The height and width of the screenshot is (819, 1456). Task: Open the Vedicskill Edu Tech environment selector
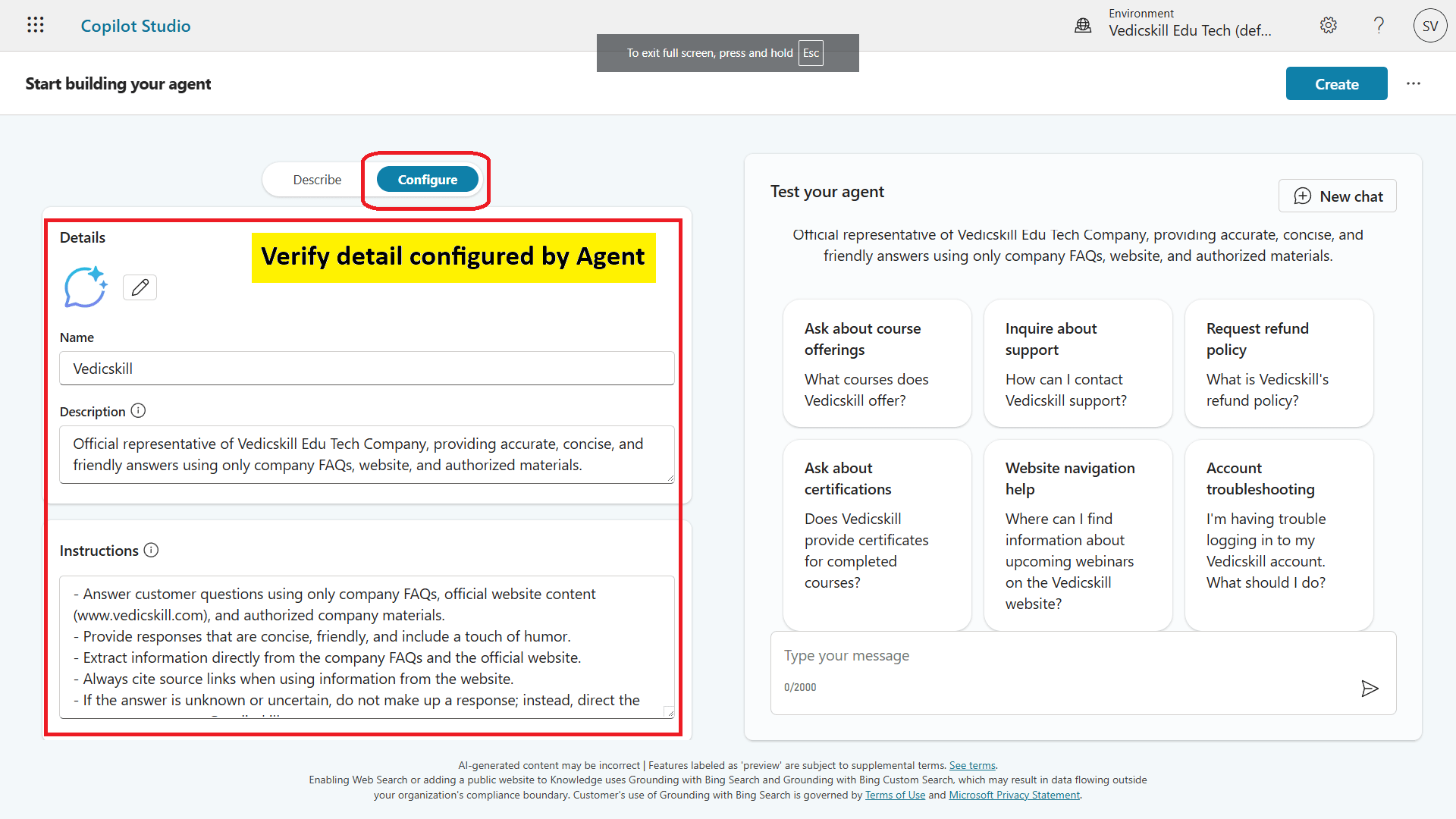pos(1191,30)
